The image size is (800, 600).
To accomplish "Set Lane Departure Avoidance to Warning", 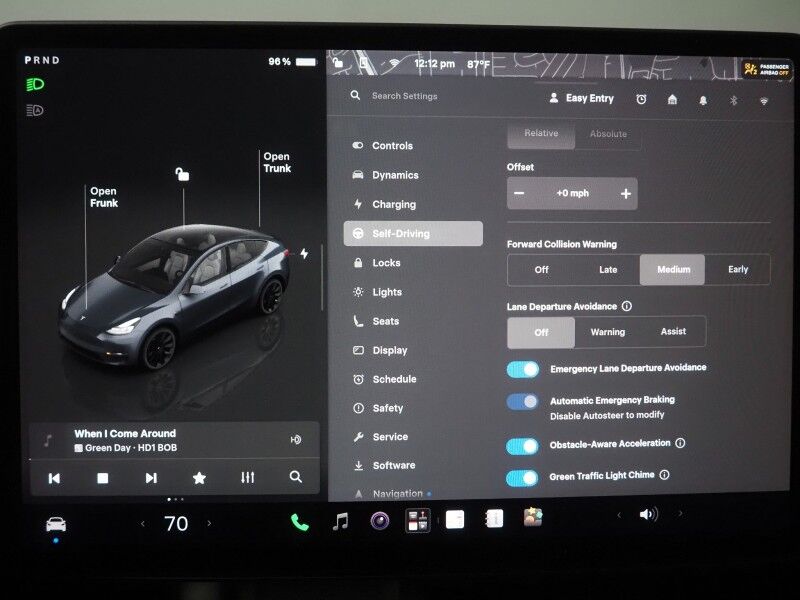I will tap(608, 332).
